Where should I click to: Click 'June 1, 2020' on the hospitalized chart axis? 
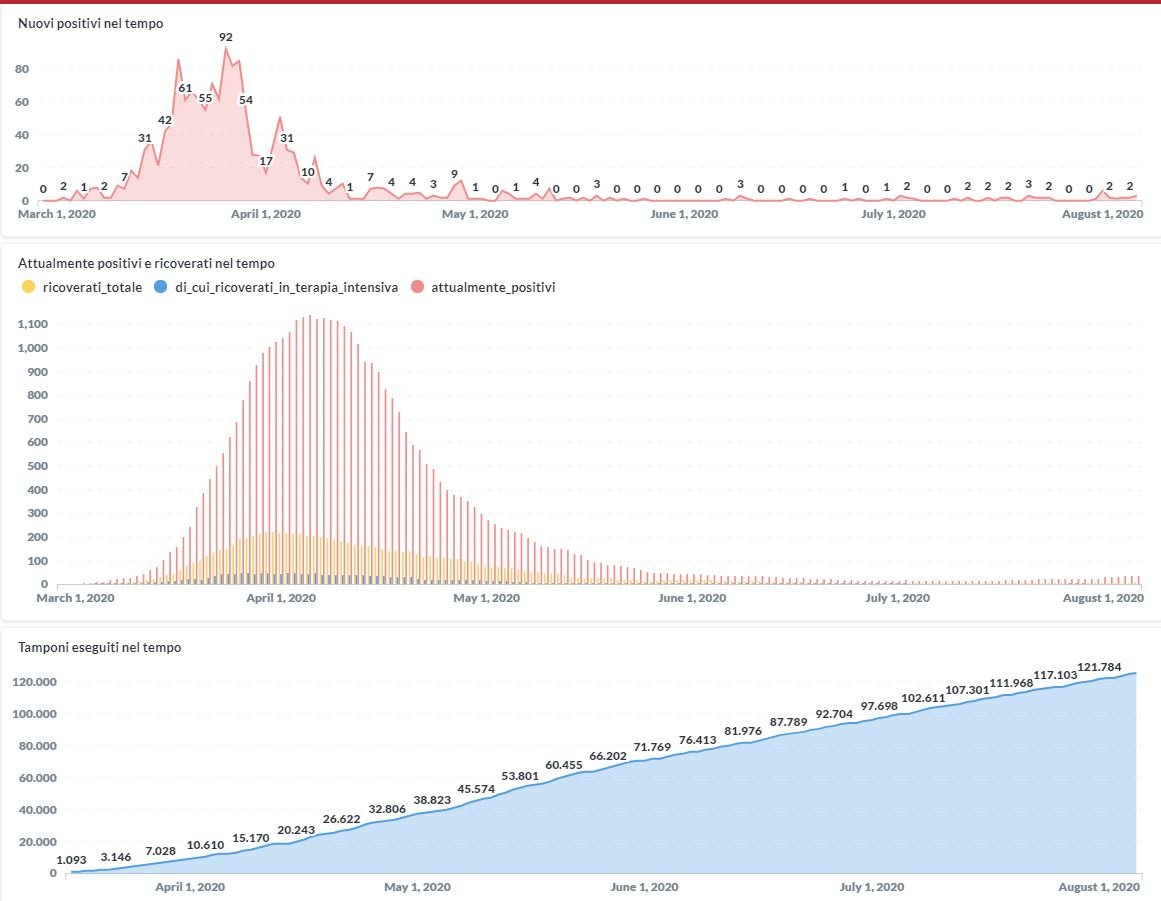690,598
